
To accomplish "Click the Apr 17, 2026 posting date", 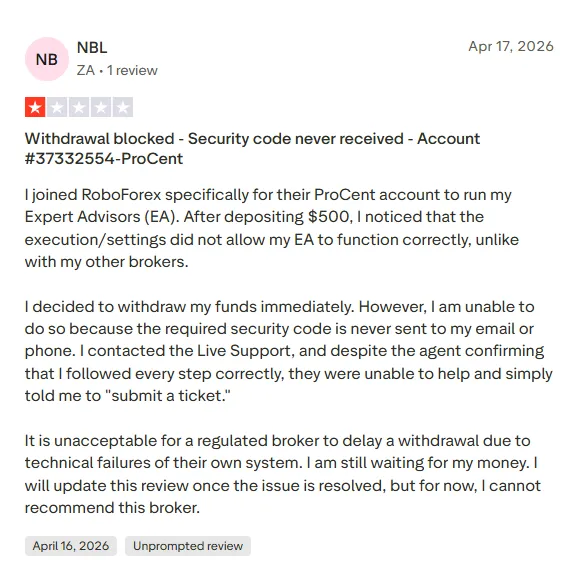I will point(511,46).
